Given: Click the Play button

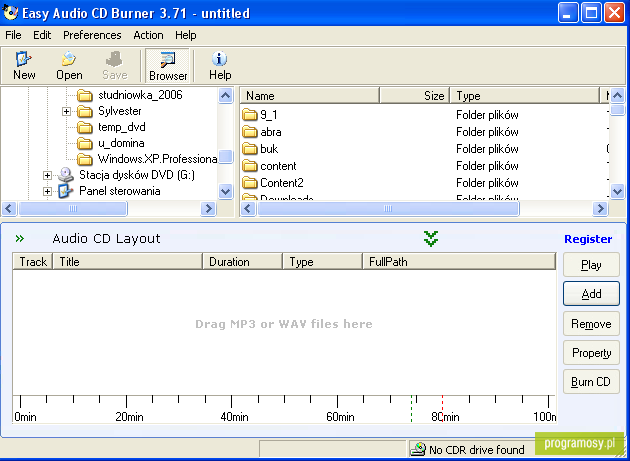Looking at the screenshot, I should pos(591,265).
